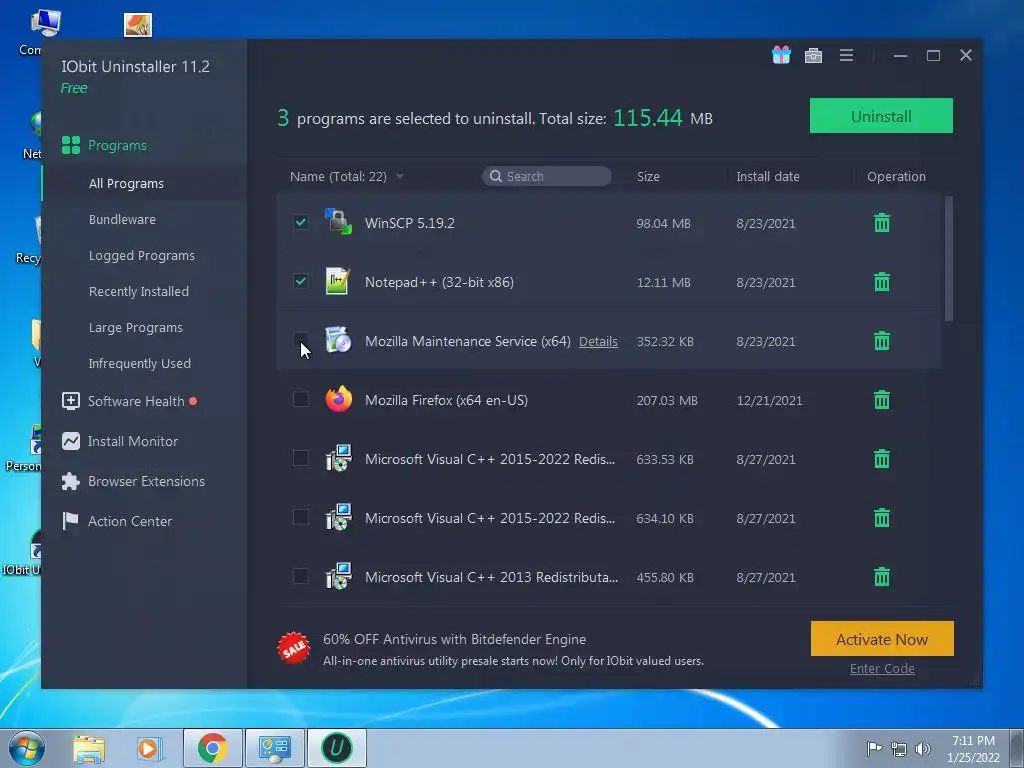Select Logged Programs category
This screenshot has height=768, width=1024.
[x=142, y=255]
